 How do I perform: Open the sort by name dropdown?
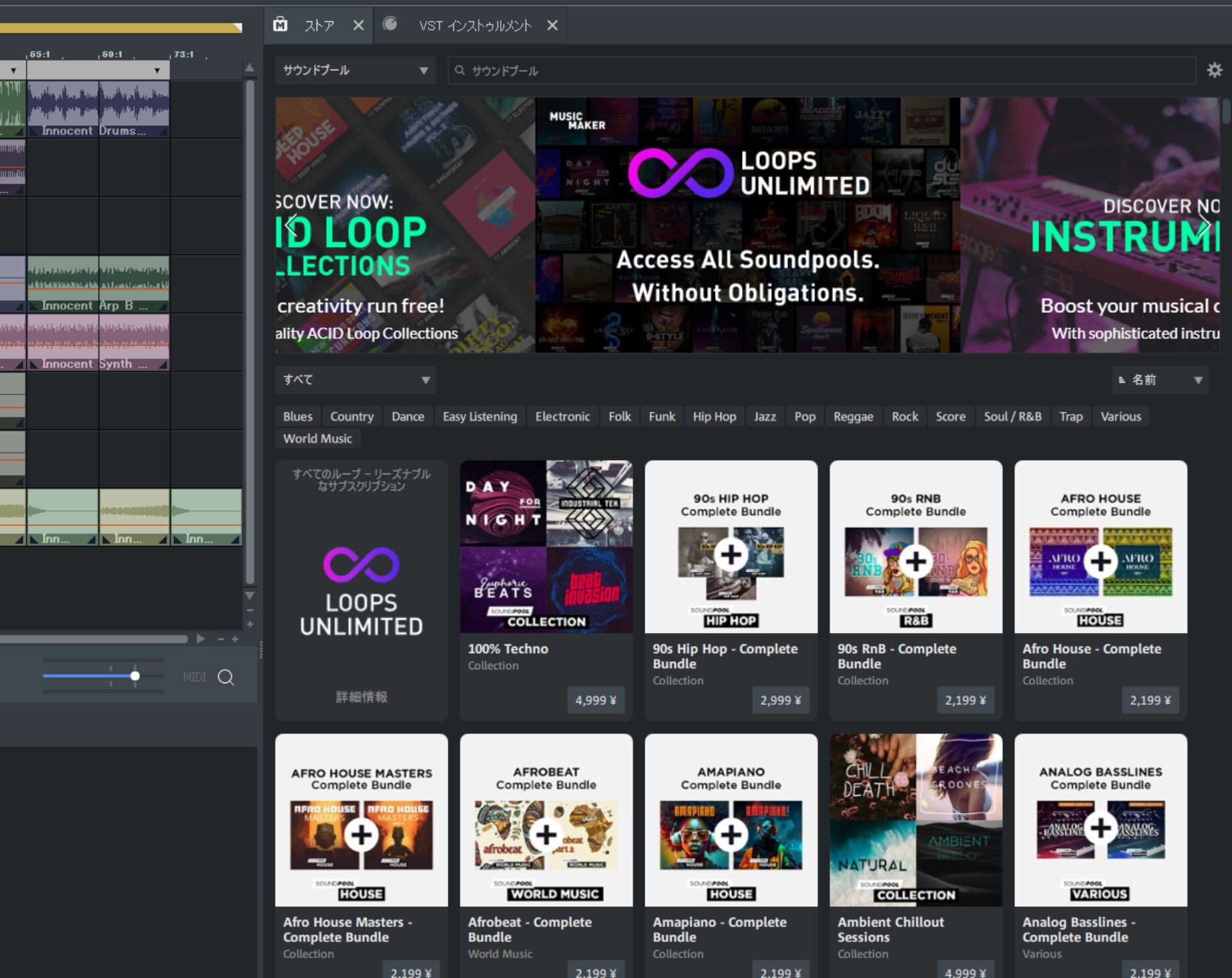(x=1160, y=380)
